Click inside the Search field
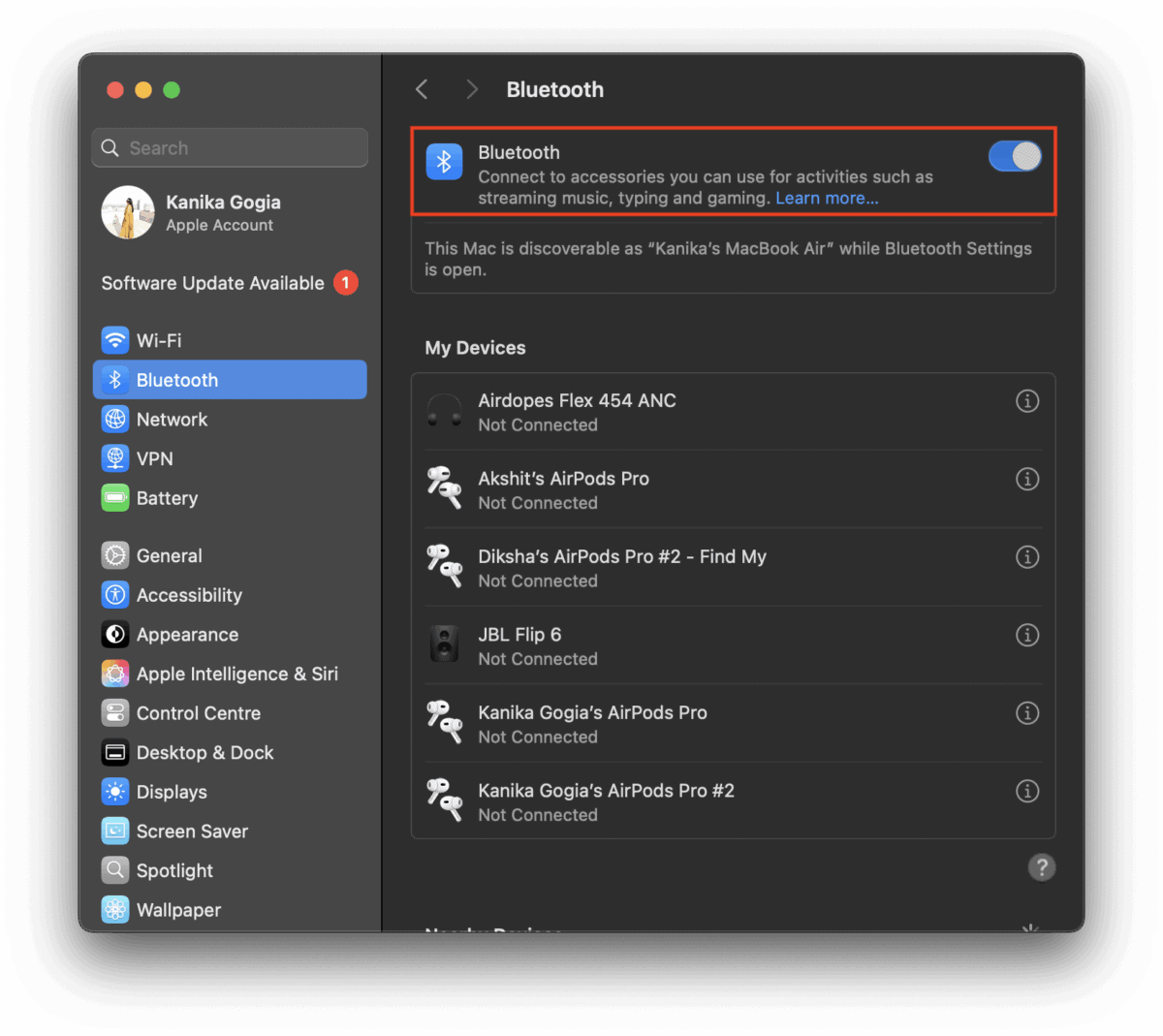This screenshot has height=1036, width=1163. (229, 147)
